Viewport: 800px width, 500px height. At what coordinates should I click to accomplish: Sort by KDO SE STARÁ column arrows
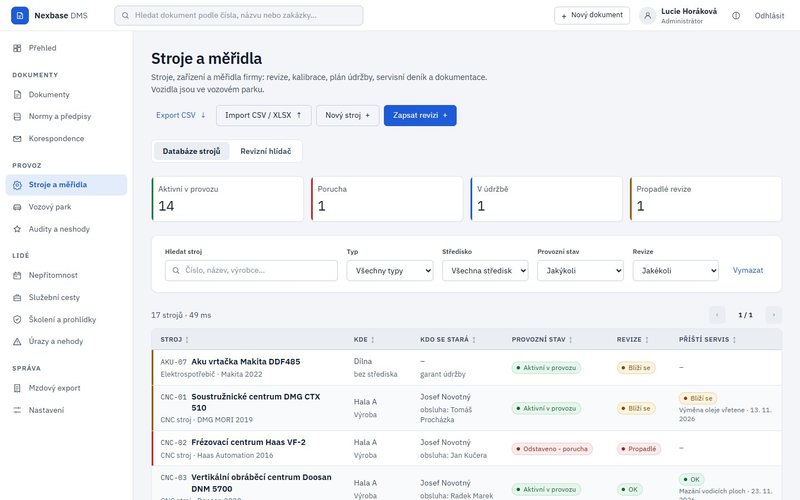pyautogui.click(x=473, y=340)
